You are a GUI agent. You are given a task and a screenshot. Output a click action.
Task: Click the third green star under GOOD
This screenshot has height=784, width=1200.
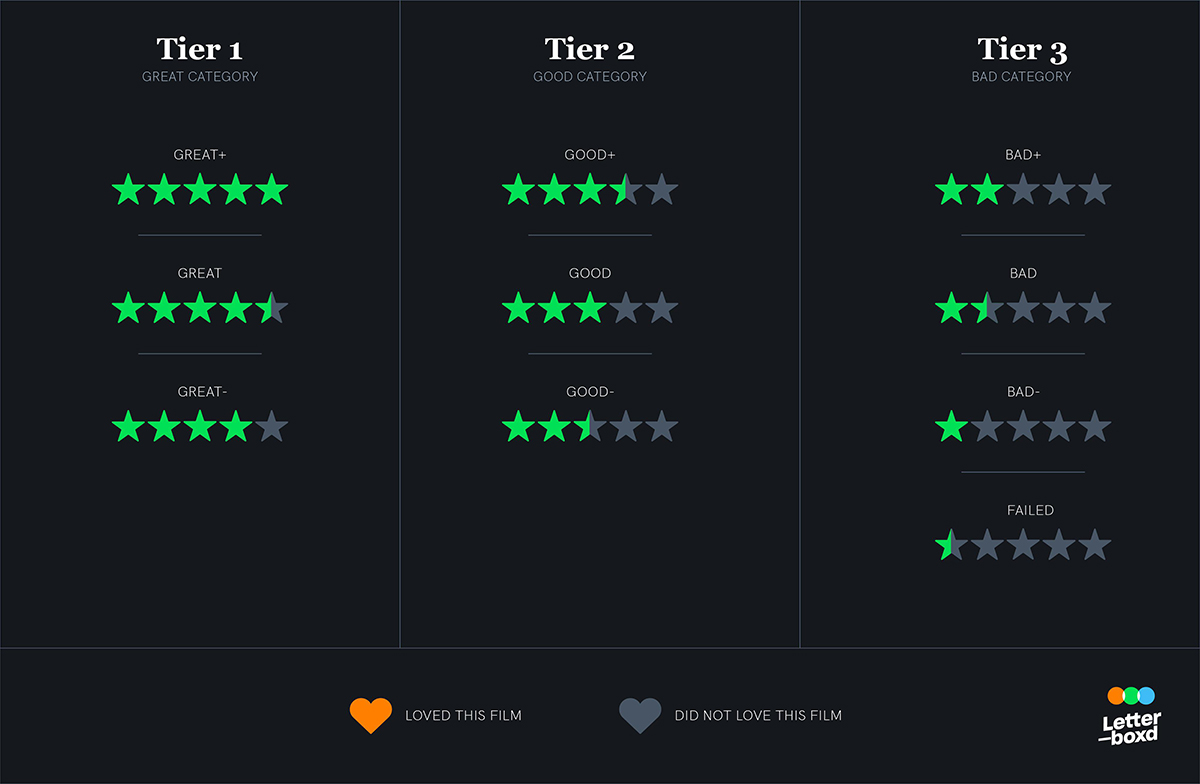pyautogui.click(x=590, y=308)
